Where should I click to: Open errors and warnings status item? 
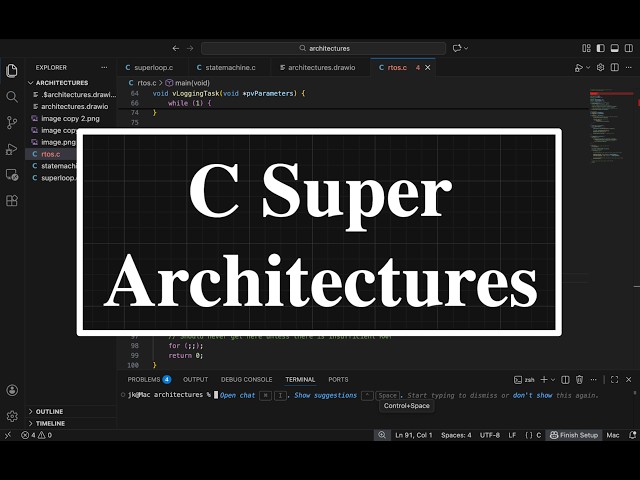[36, 435]
